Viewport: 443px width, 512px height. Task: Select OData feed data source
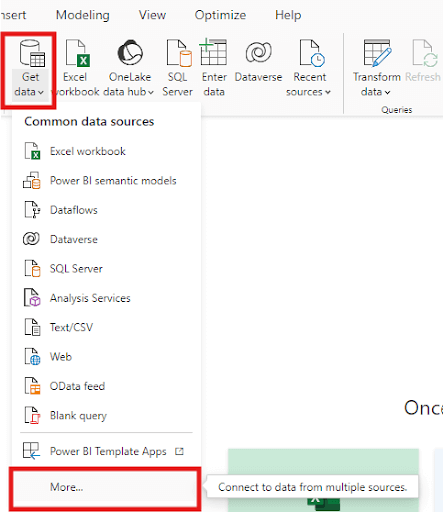106,386
